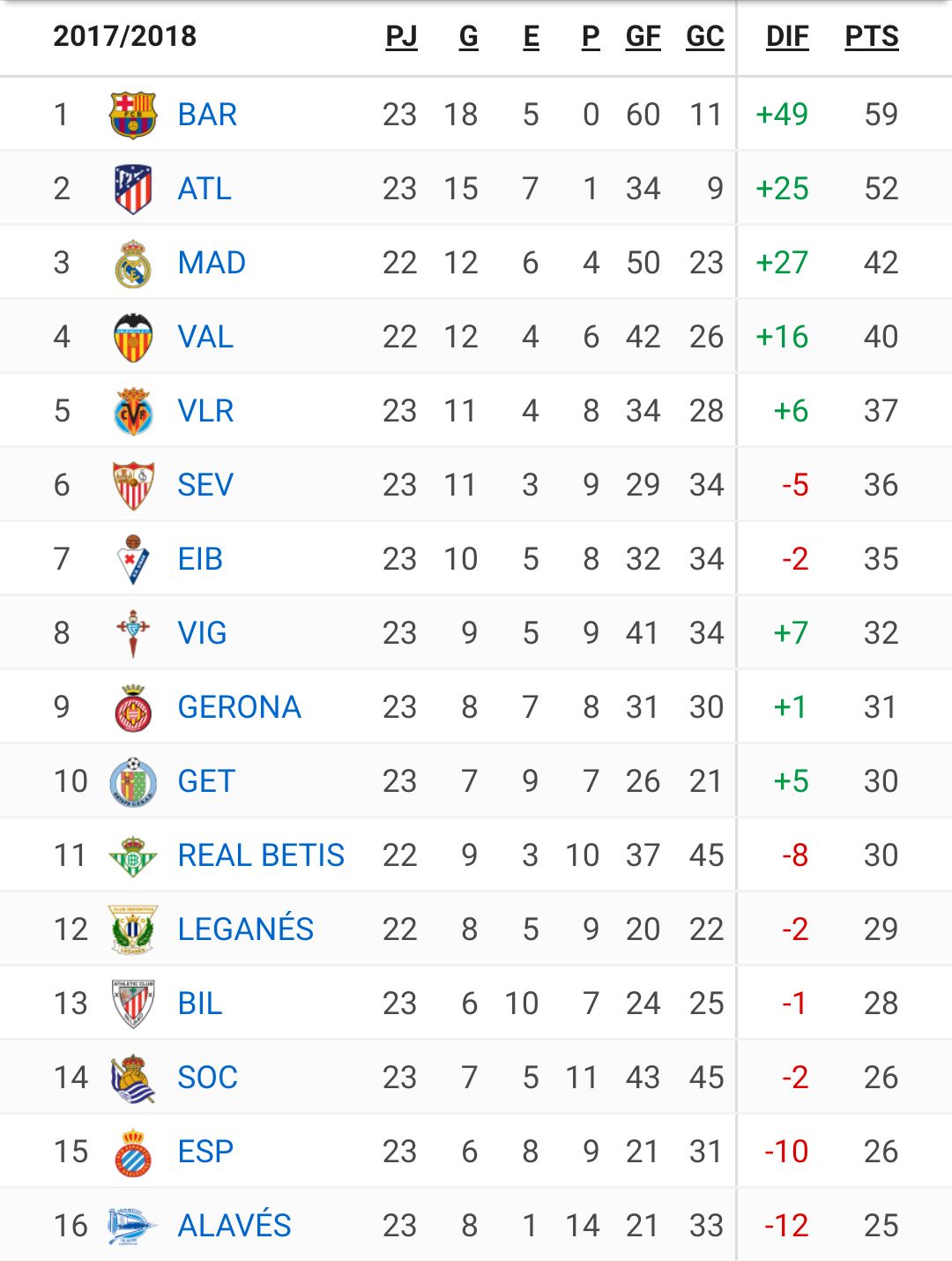Click the FC Barcelona crest icon
Image resolution: width=952 pixels, height=1261 pixels.
(133, 115)
